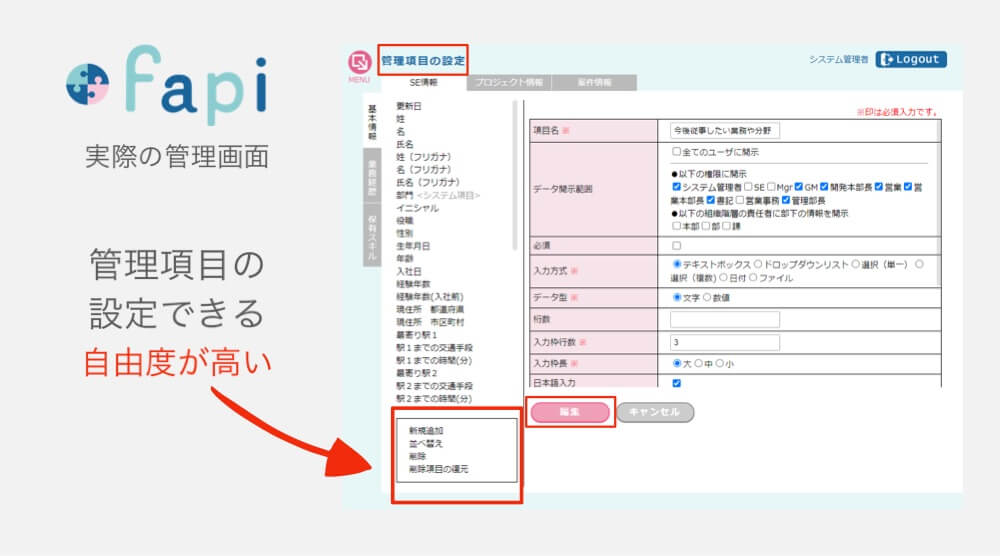
Task: Open the 削除項目の復元 link
Action: point(438,468)
